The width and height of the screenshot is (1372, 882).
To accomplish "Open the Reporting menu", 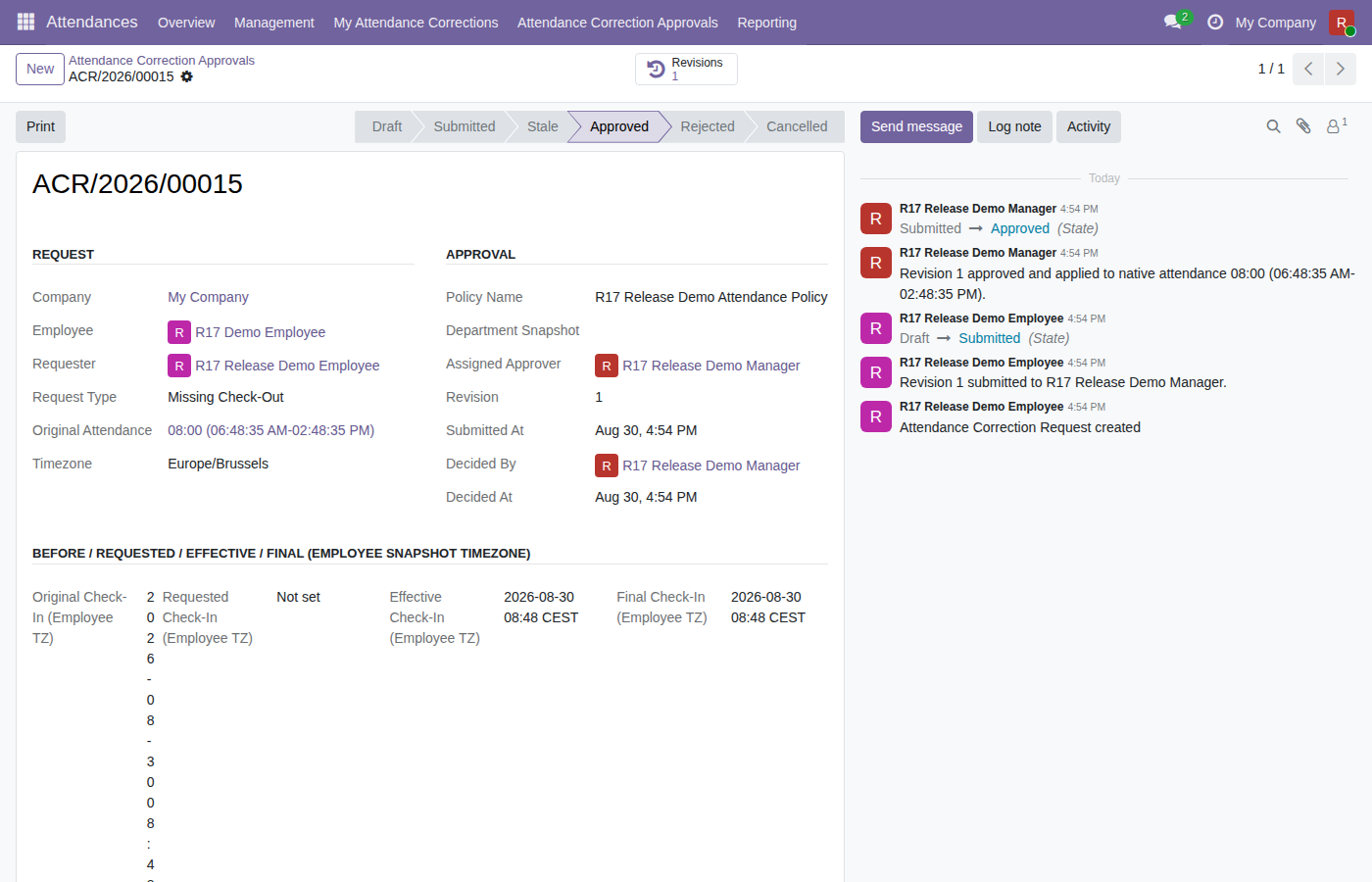I will pyautogui.click(x=767, y=23).
